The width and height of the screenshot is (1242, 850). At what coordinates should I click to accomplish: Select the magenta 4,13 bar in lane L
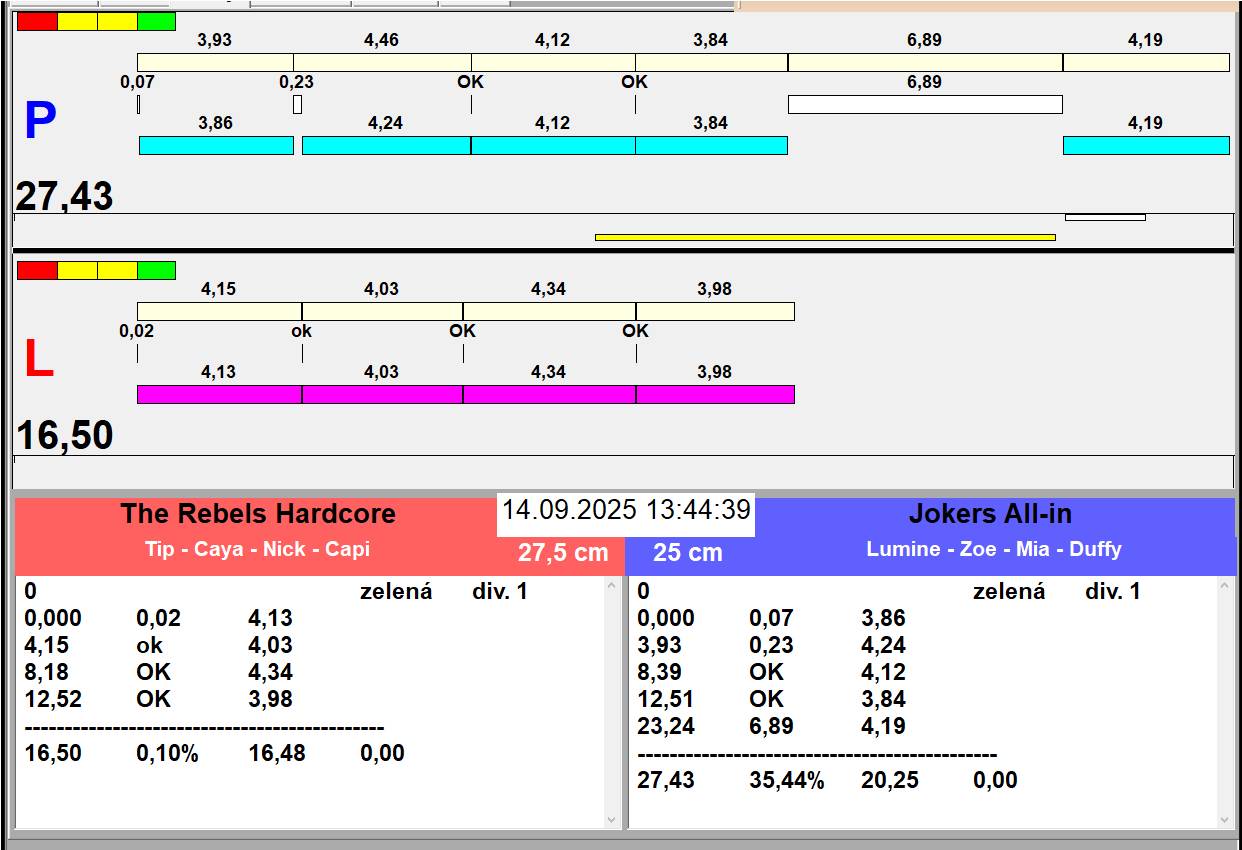pyautogui.click(x=219, y=394)
